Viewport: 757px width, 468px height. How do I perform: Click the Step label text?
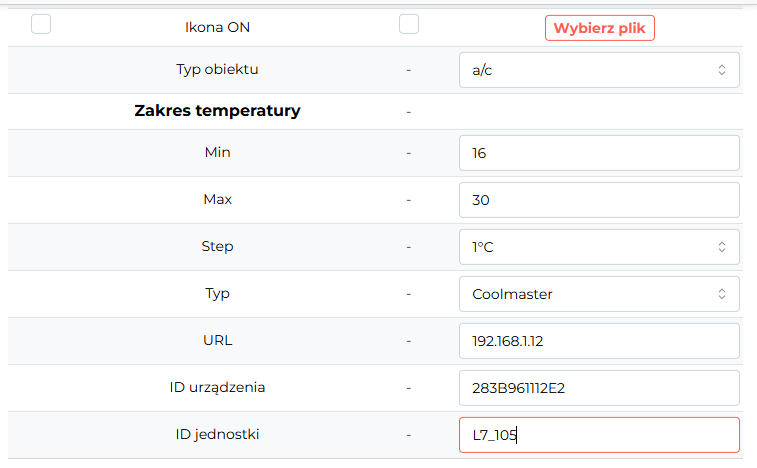click(217, 246)
